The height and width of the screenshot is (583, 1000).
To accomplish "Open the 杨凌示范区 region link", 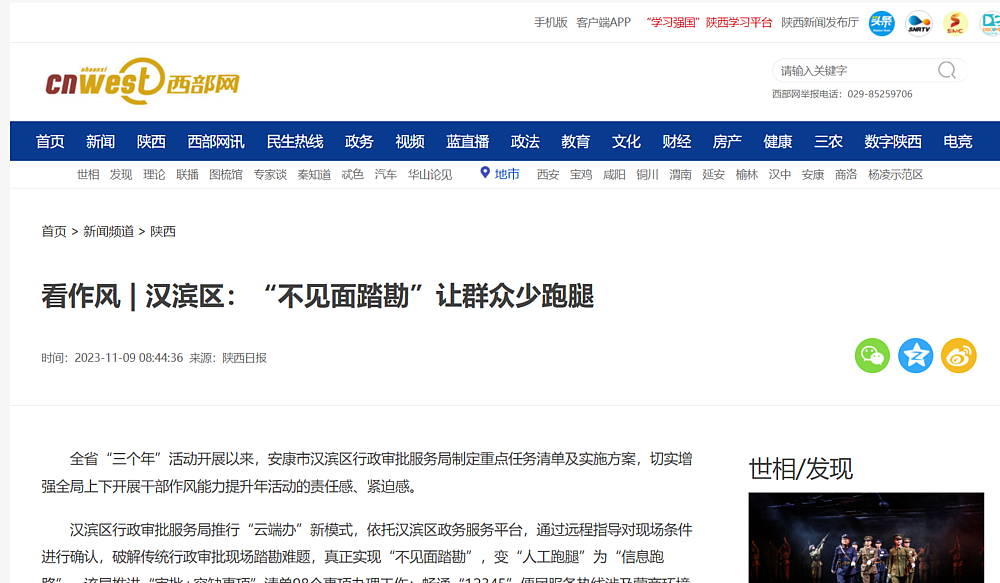I will coord(895,174).
